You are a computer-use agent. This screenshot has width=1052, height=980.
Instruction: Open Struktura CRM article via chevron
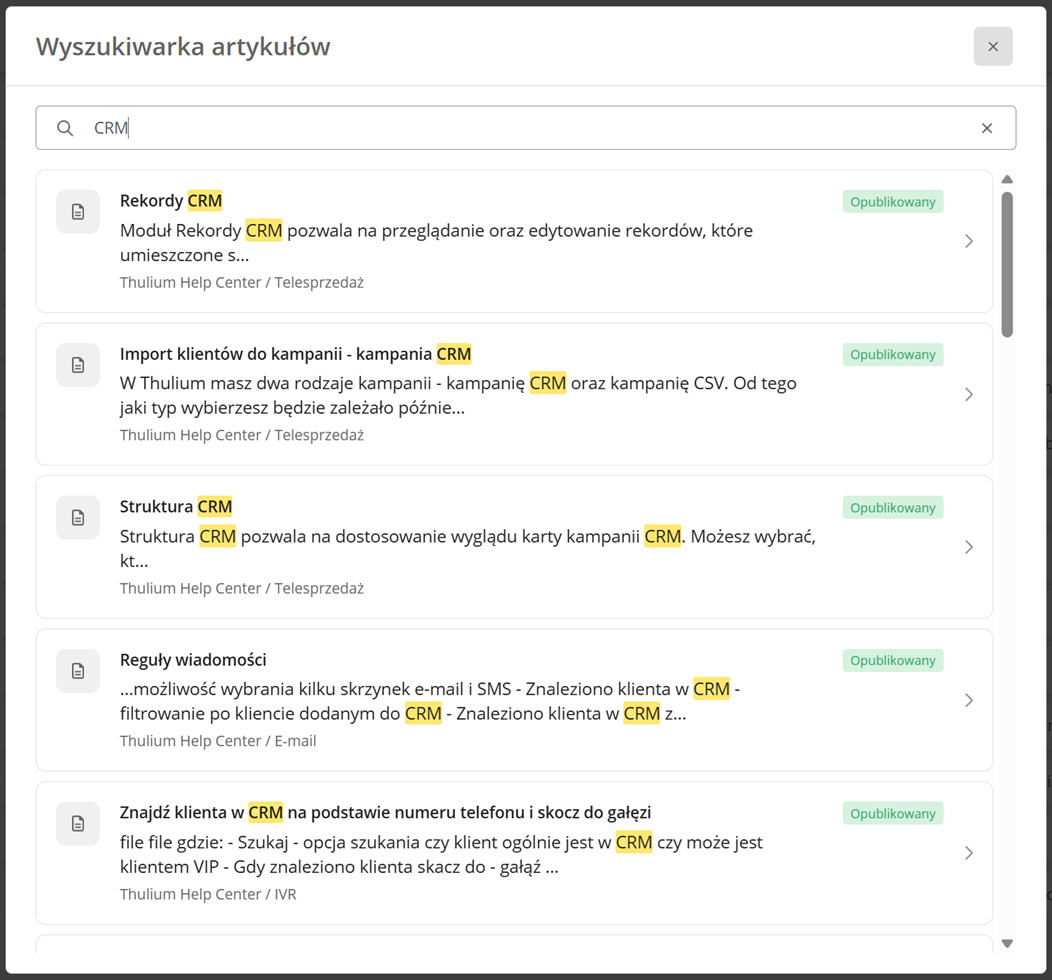(969, 547)
